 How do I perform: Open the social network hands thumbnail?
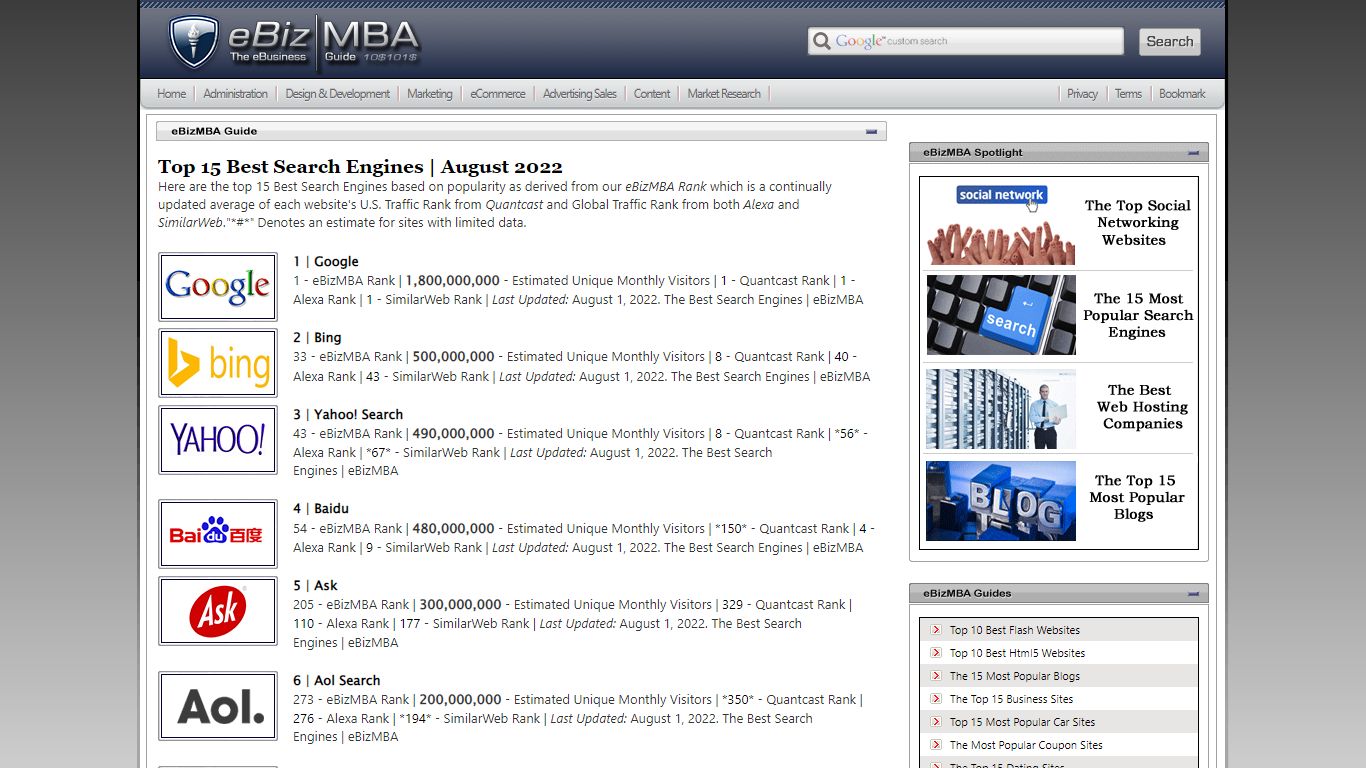1001,224
